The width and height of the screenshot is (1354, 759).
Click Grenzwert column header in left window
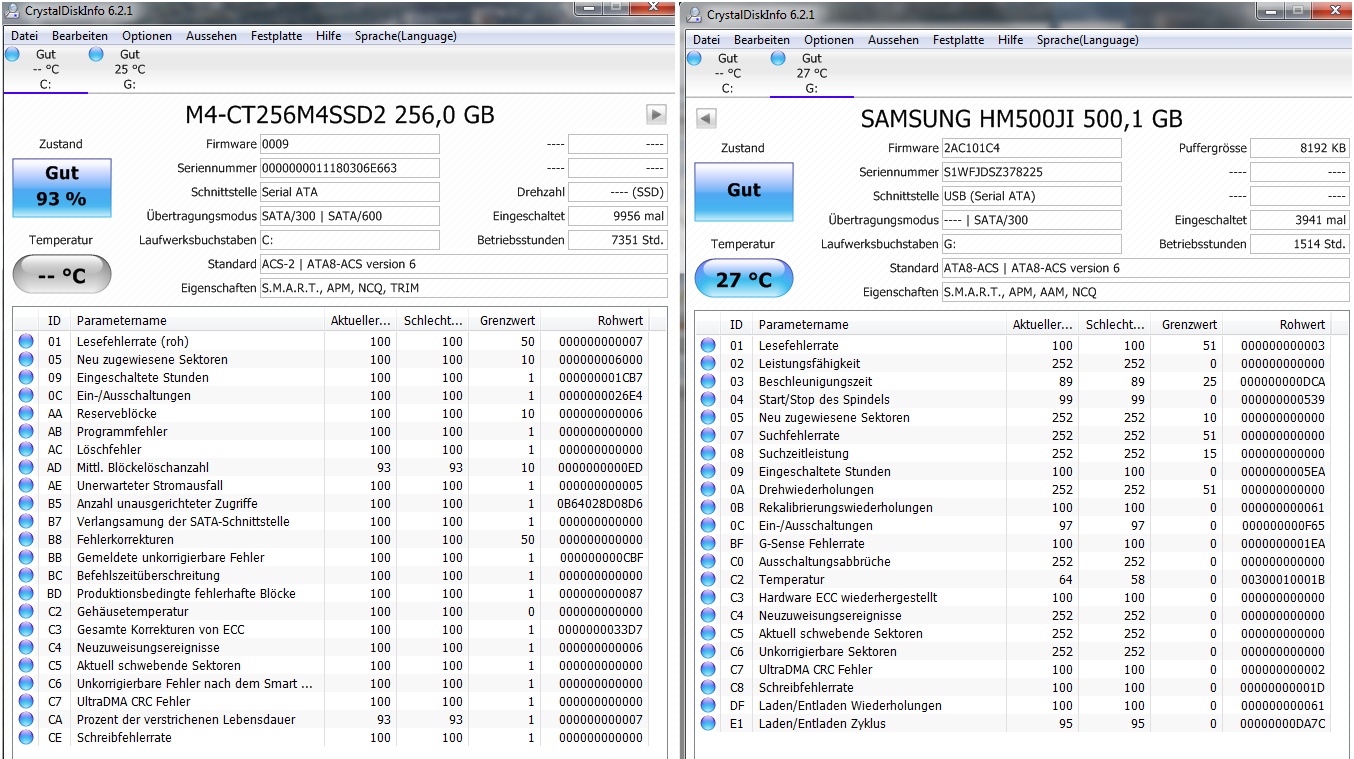pyautogui.click(x=505, y=321)
